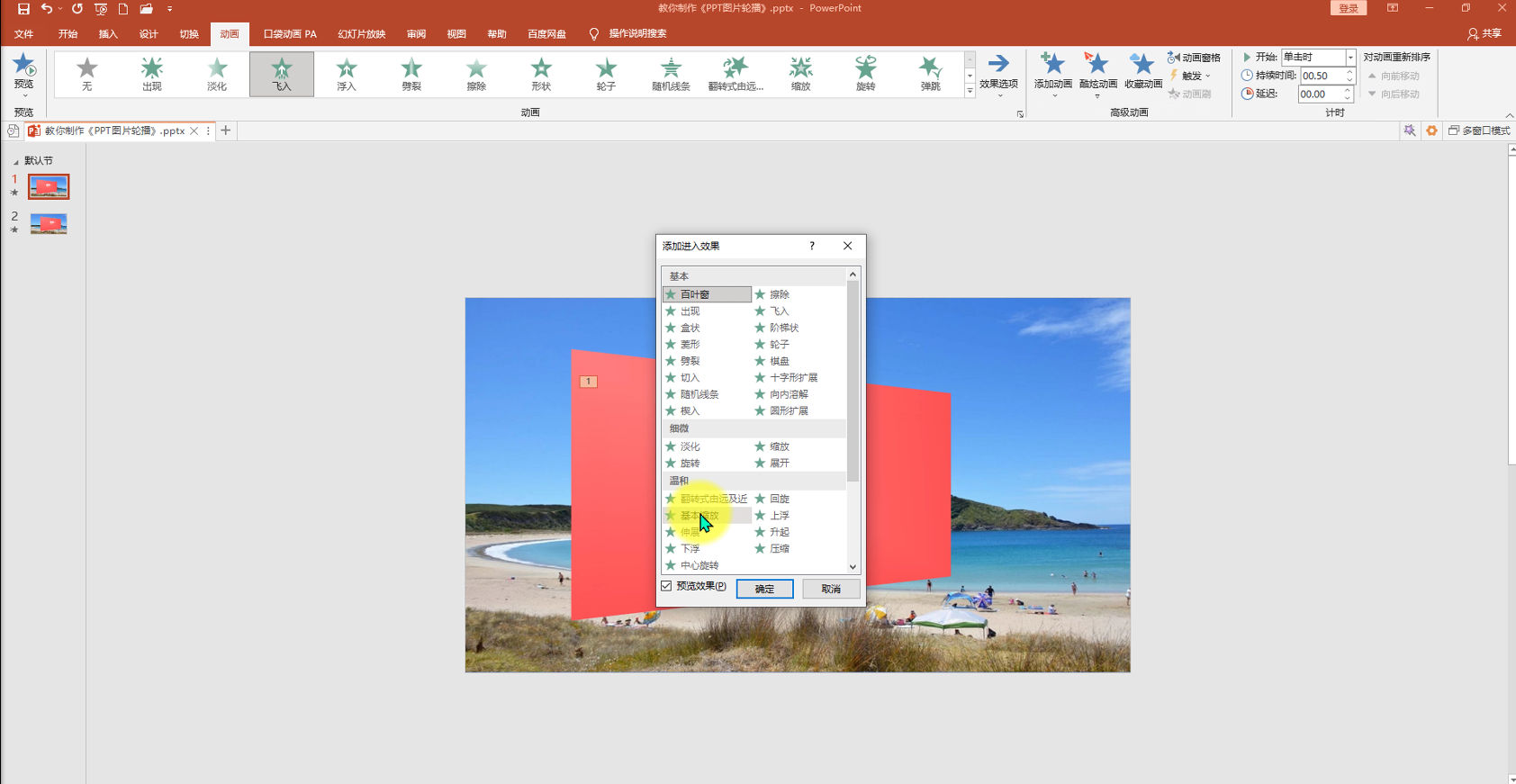This screenshot has width=1516, height=784.
Task: Switch to the 插入 tab
Action: coord(108,34)
